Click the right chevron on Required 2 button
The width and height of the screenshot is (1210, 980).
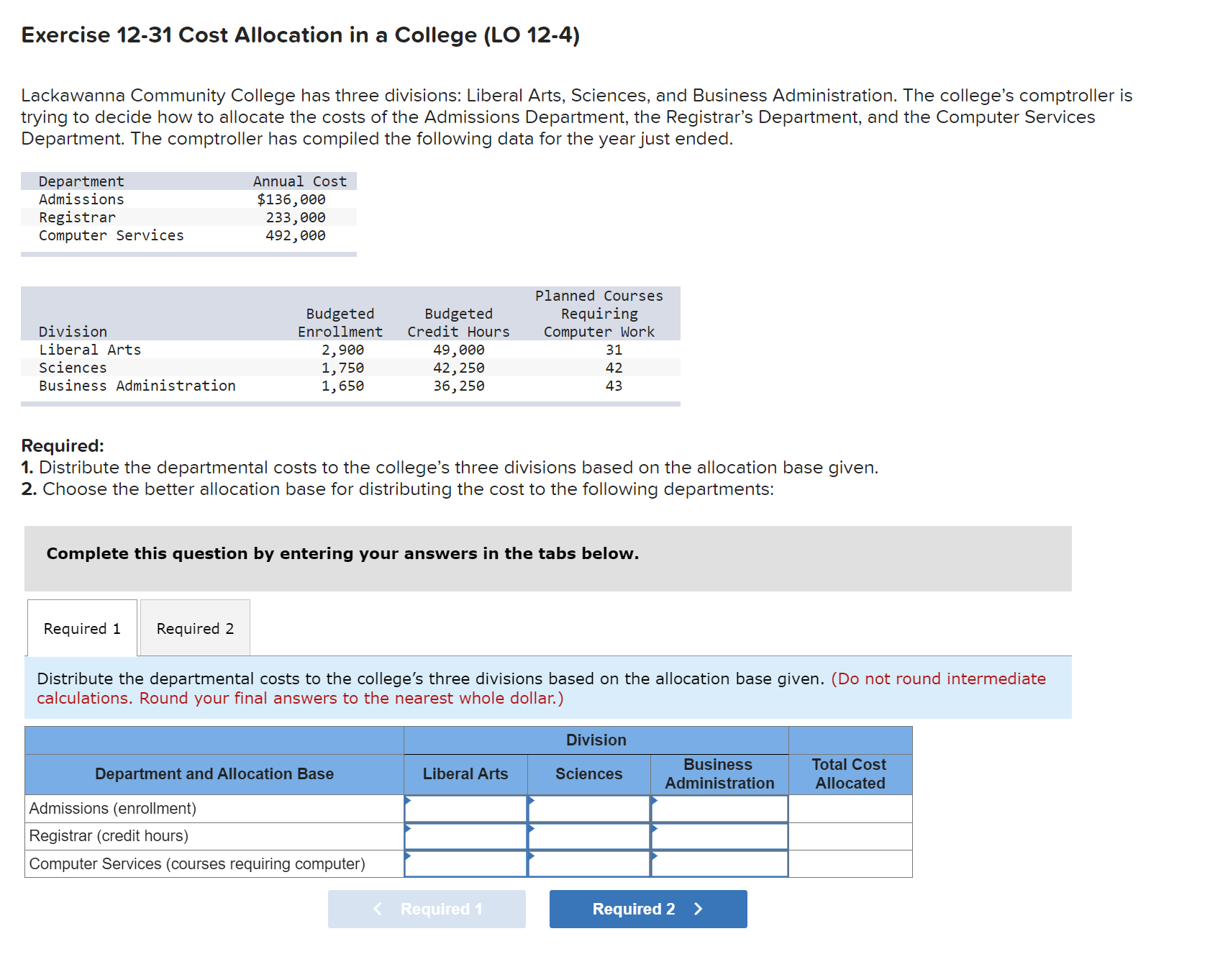[698, 909]
